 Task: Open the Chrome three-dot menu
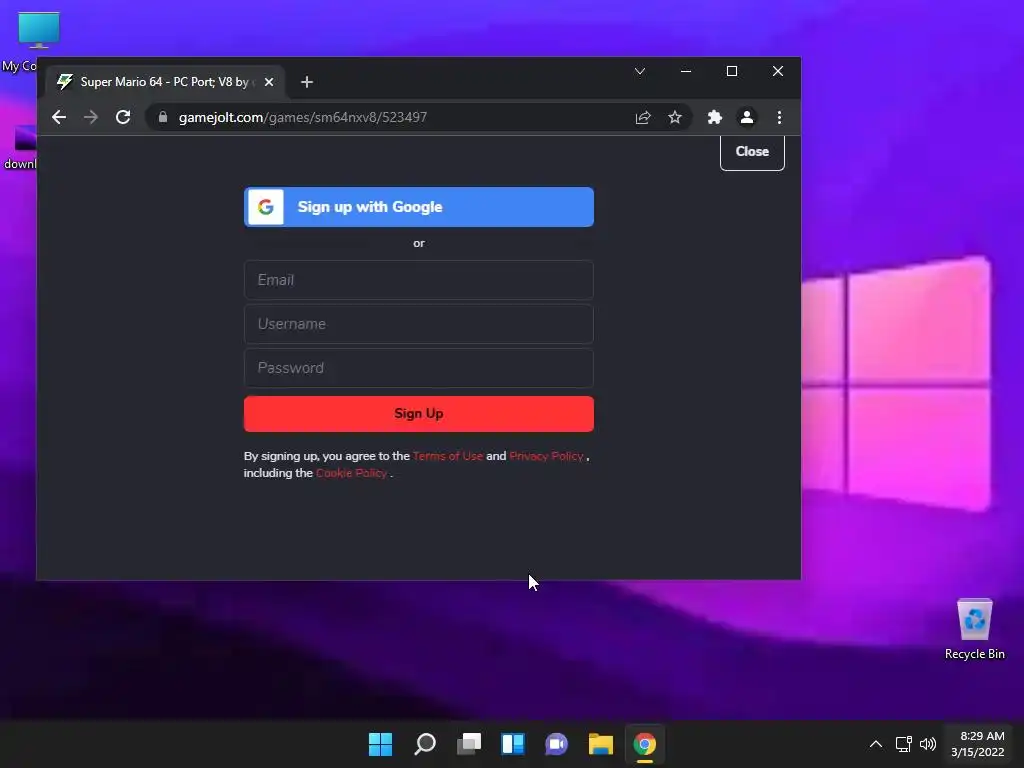779,118
